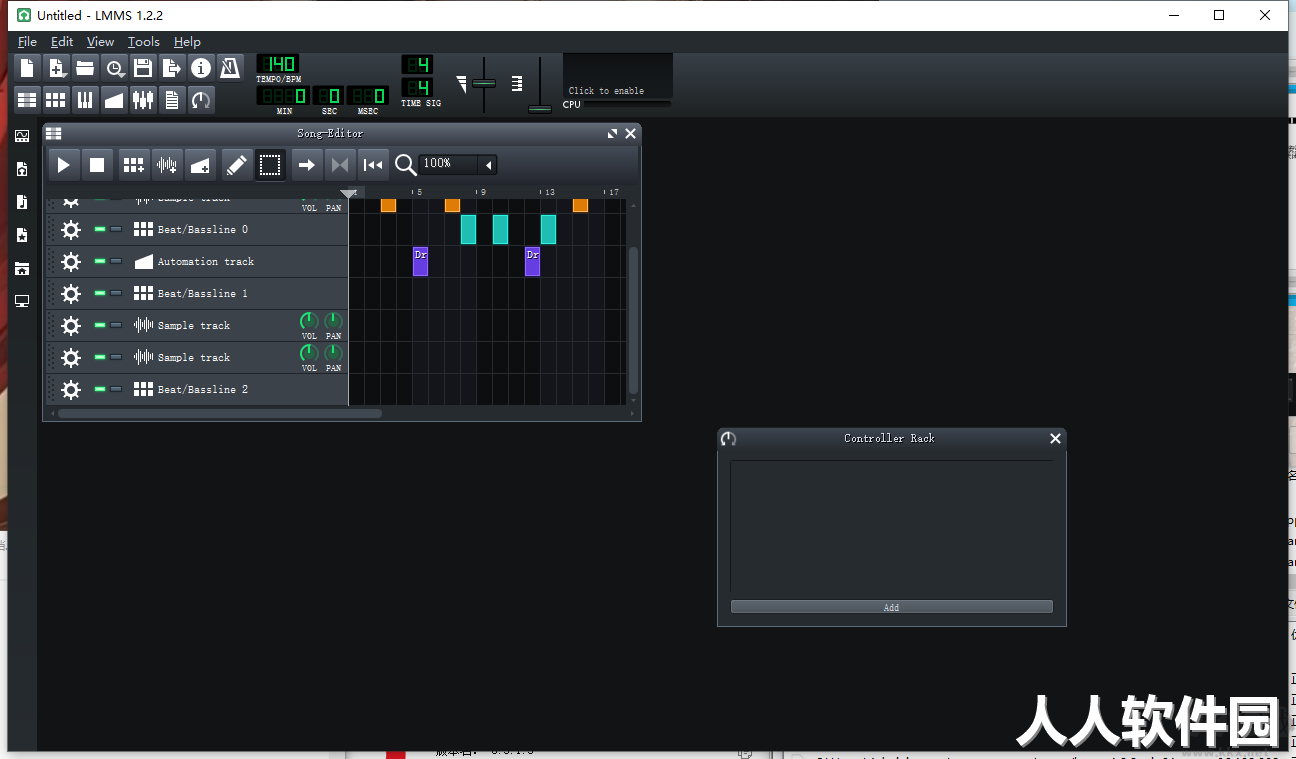Export the current project

point(172,68)
